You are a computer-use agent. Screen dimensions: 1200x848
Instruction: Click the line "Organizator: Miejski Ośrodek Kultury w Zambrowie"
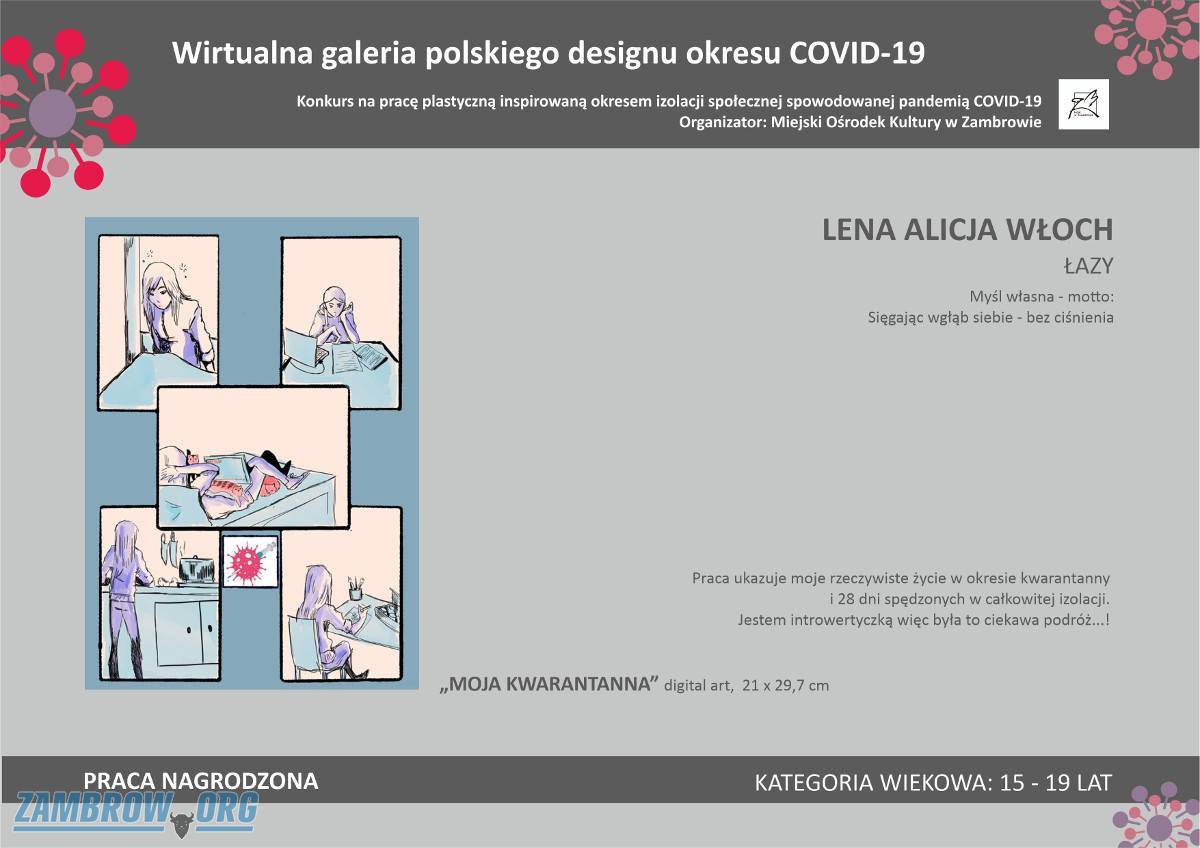point(860,122)
